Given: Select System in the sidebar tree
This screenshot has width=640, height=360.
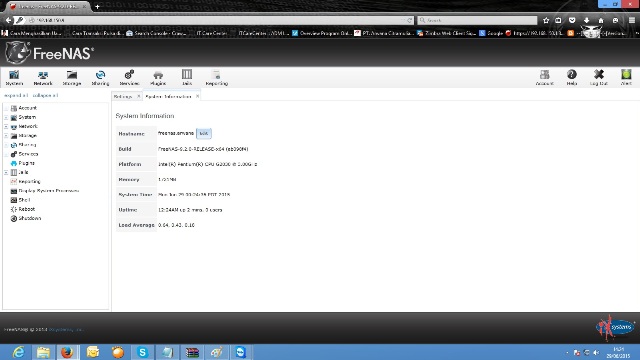Looking at the screenshot, I should click(27, 117).
